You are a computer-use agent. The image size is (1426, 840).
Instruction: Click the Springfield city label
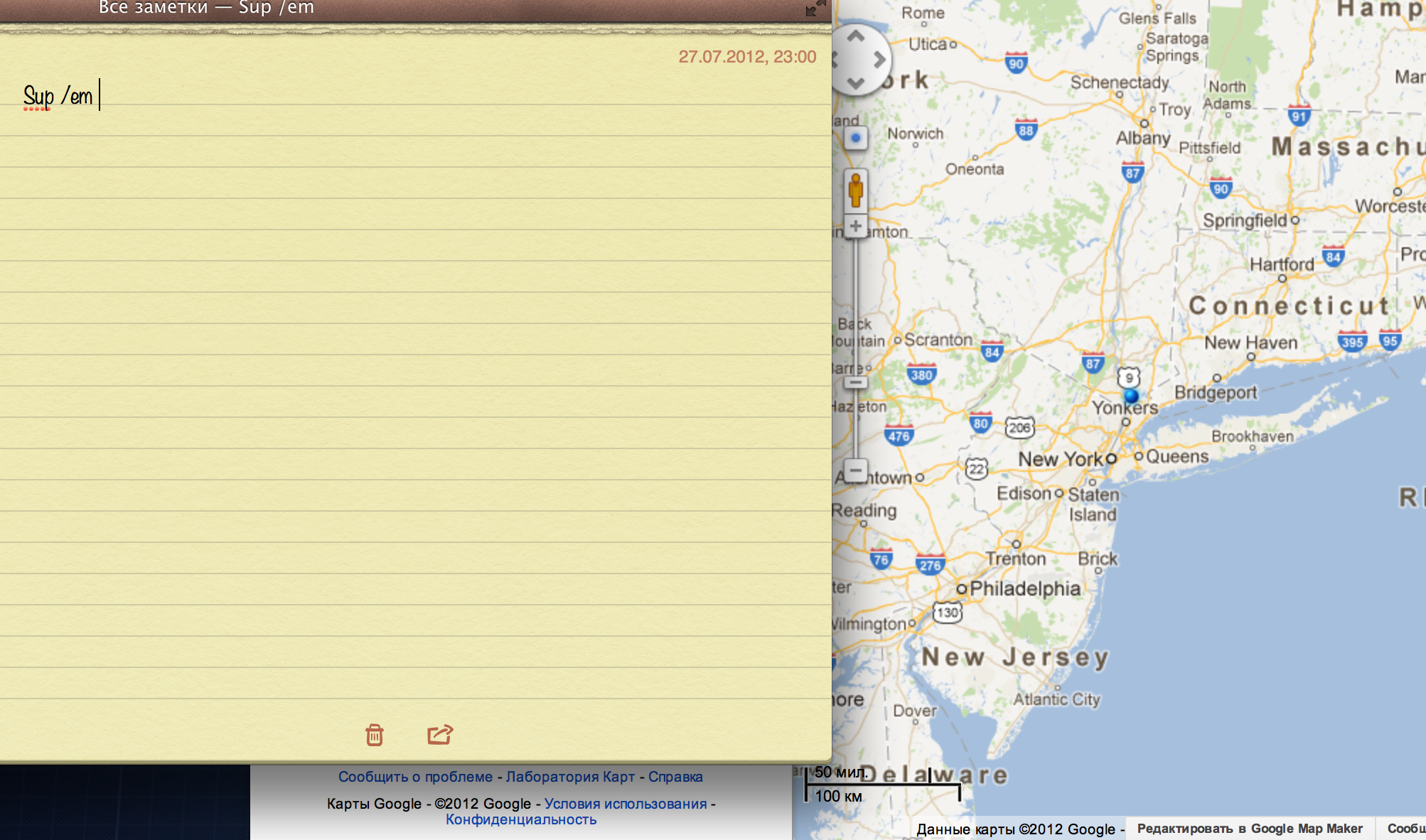(x=1245, y=220)
